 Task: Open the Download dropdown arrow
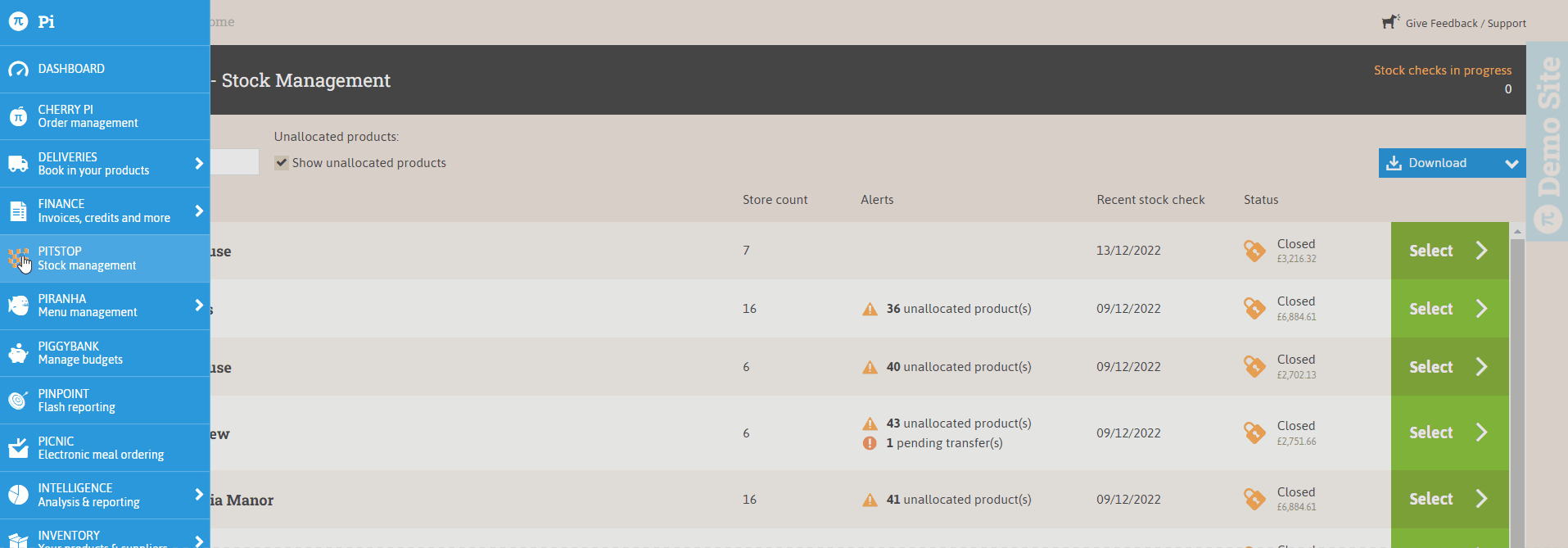[x=1512, y=164]
